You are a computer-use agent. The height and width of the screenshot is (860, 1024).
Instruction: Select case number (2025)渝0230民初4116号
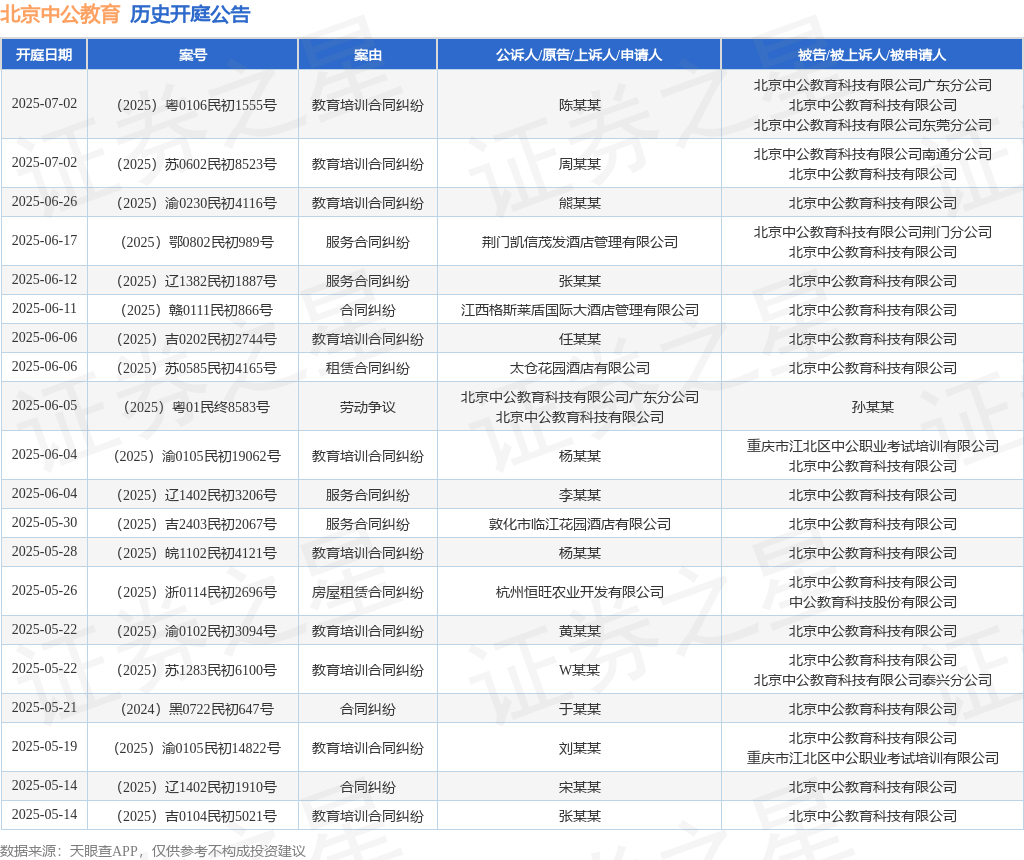pos(197,203)
